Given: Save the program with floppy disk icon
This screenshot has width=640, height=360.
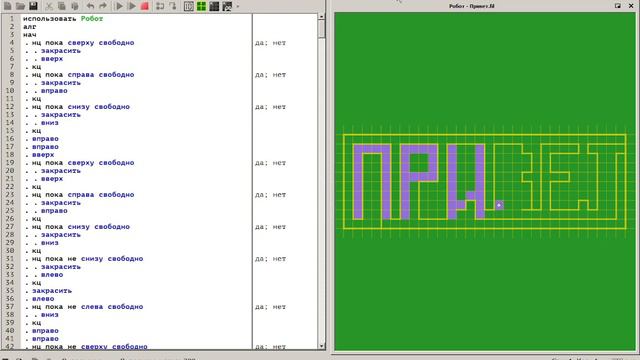Looking at the screenshot, I should (33, 6).
